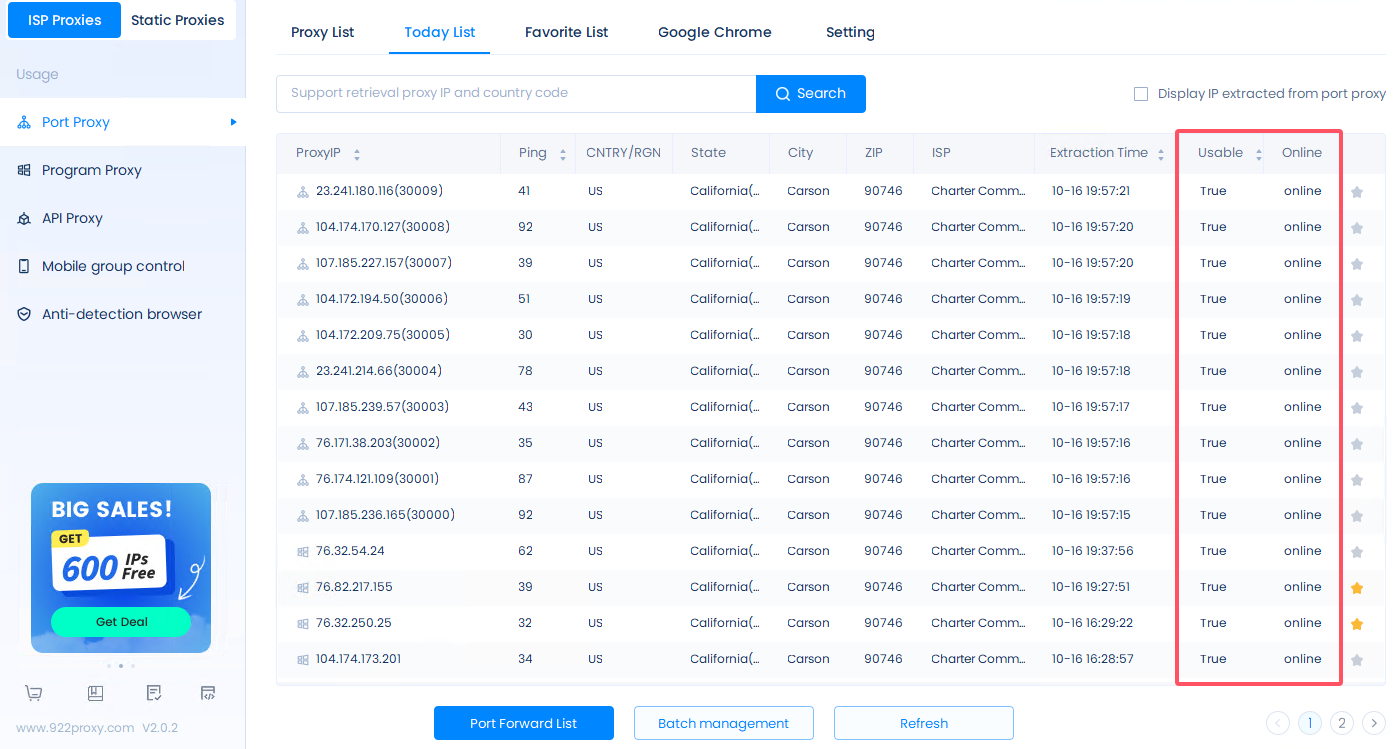Open the shopping cart icon at sidebar bottom
This screenshot has height=749, width=1397.
point(34,693)
